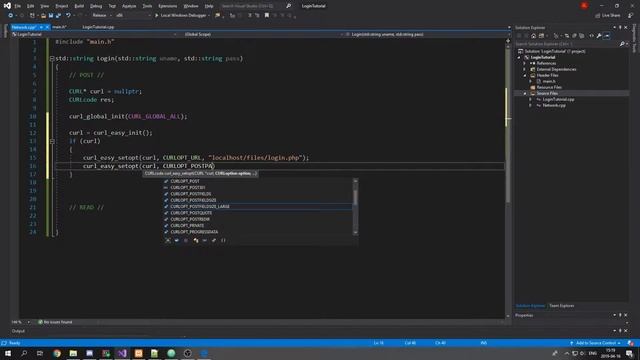The height and width of the screenshot is (360, 640).
Task: Toggle the yellow IntelliSense filter icon
Action: click(x=196, y=240)
